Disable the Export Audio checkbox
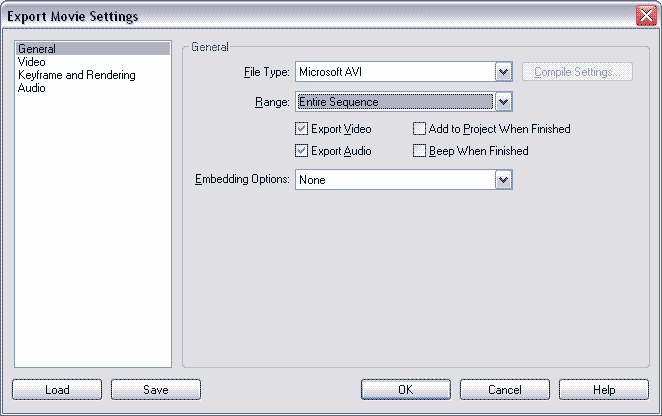 (302, 151)
